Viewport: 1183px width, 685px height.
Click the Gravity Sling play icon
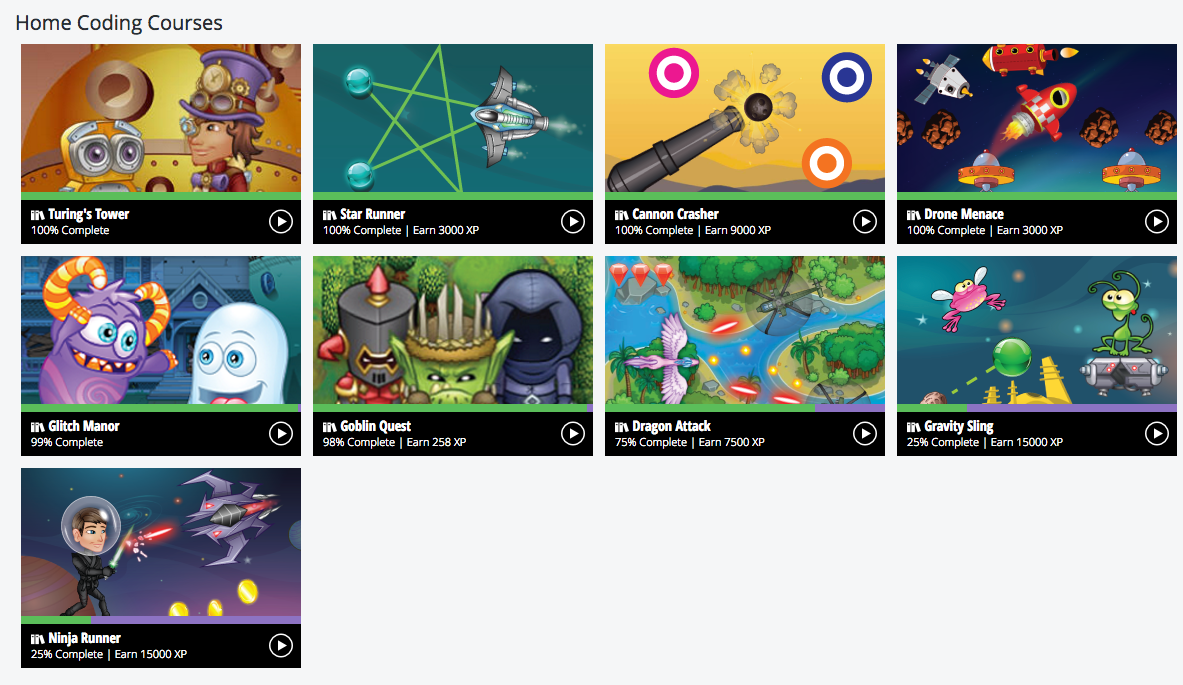point(1157,434)
